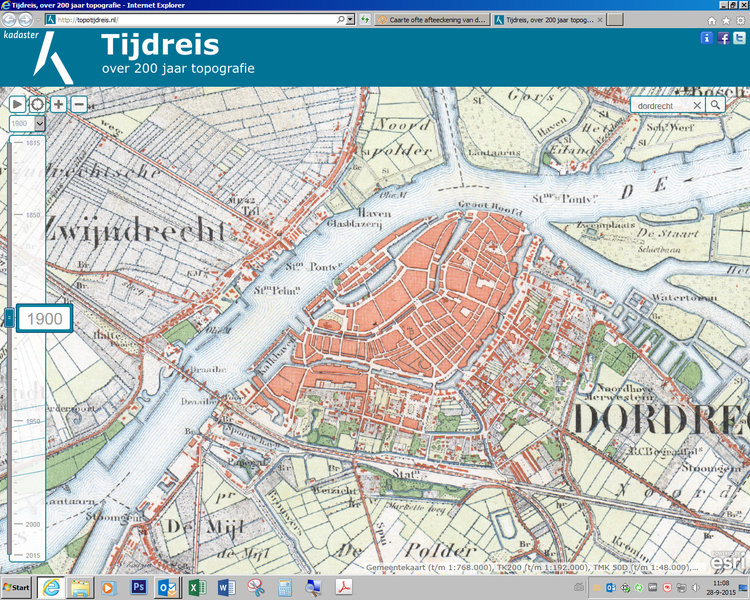Open the year dropdown showing 1900
The height and width of the screenshot is (600, 750).
click(x=27, y=123)
